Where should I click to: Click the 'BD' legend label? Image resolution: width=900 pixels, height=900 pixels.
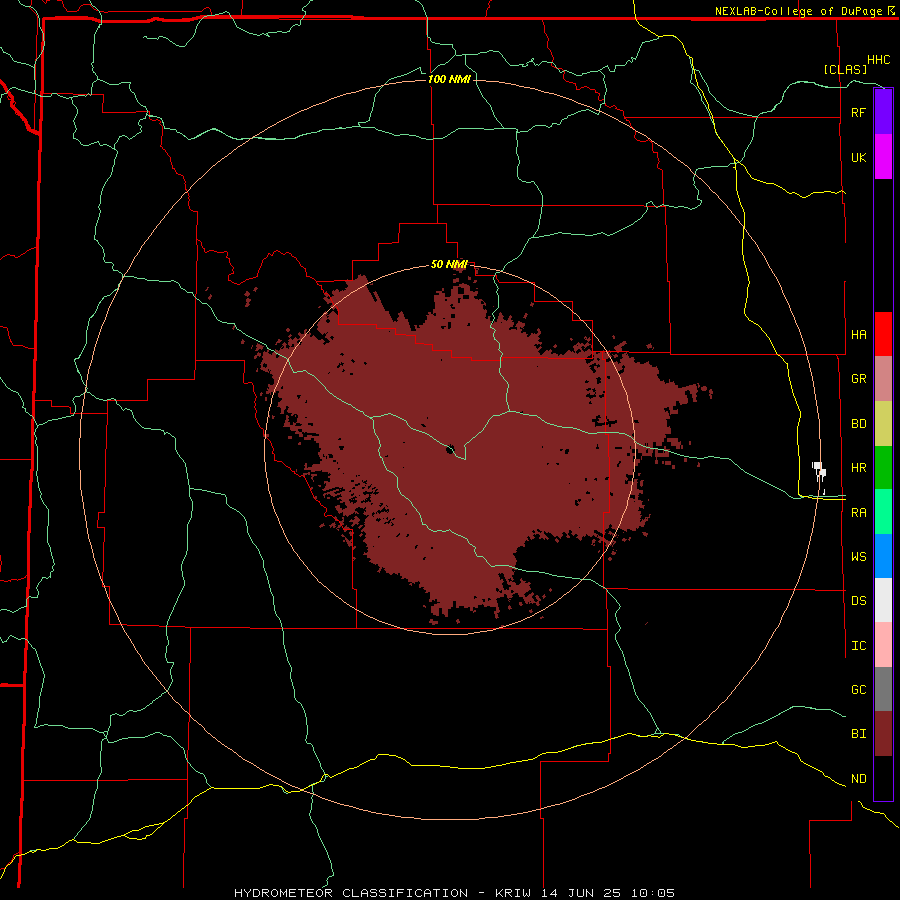point(858,424)
